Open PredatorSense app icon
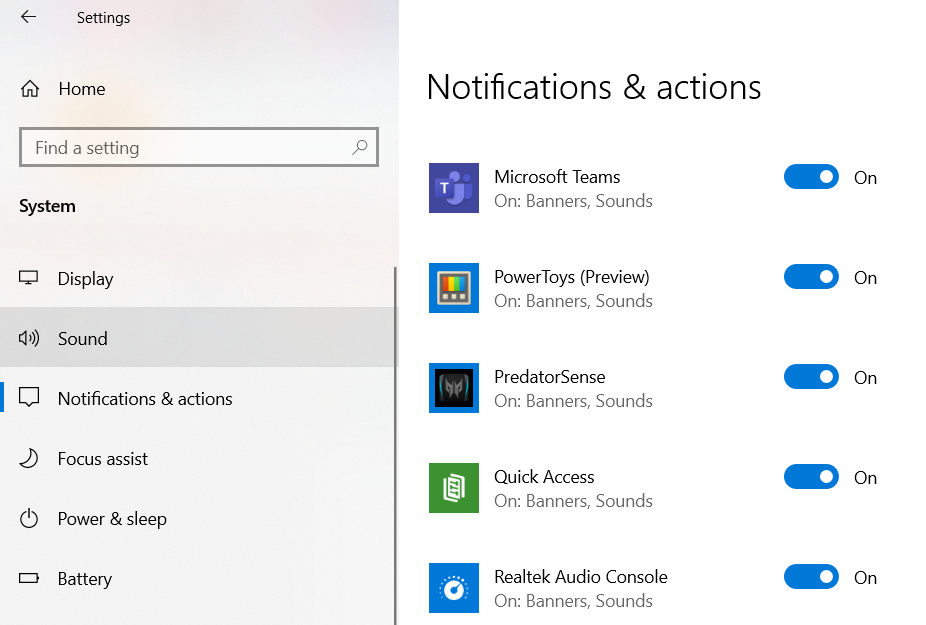 tap(454, 388)
